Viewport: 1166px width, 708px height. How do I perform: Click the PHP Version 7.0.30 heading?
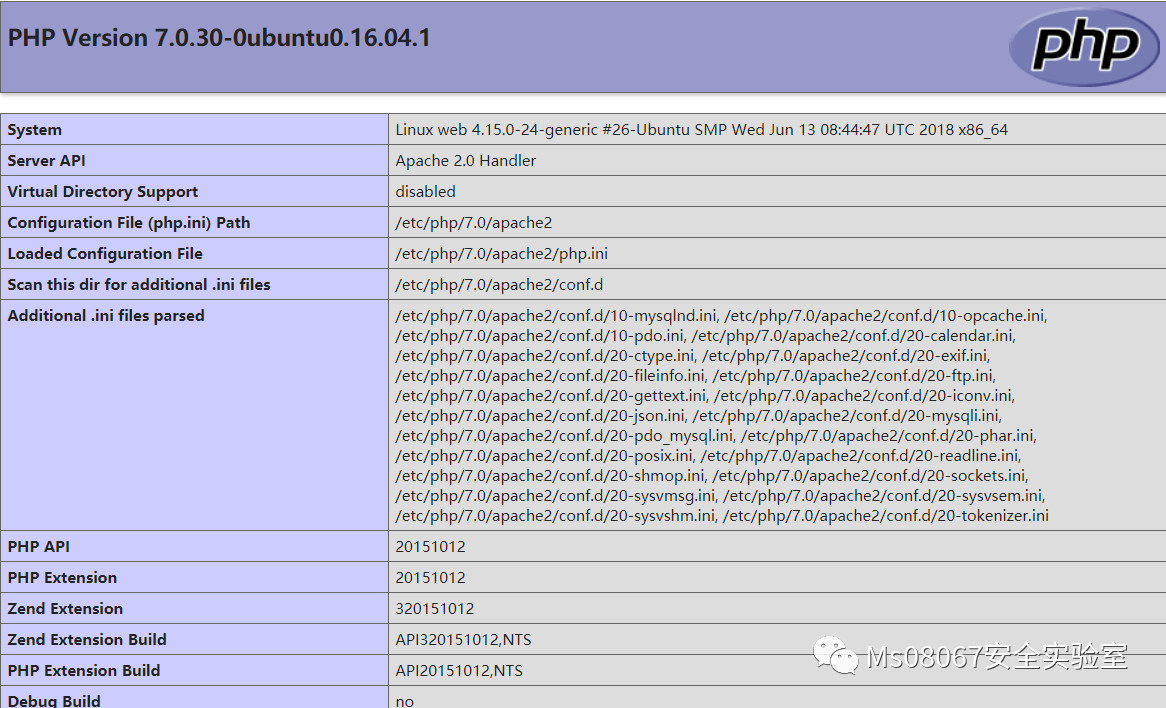219,38
